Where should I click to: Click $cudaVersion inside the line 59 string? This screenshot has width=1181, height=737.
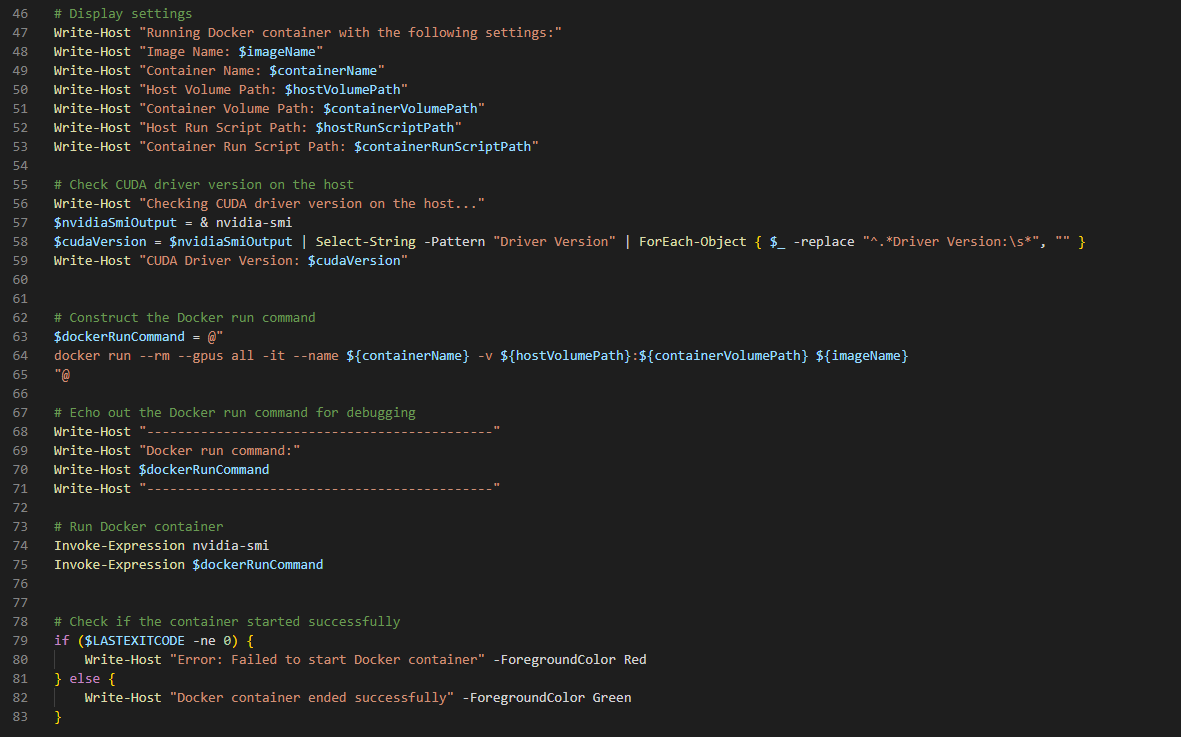[354, 260]
